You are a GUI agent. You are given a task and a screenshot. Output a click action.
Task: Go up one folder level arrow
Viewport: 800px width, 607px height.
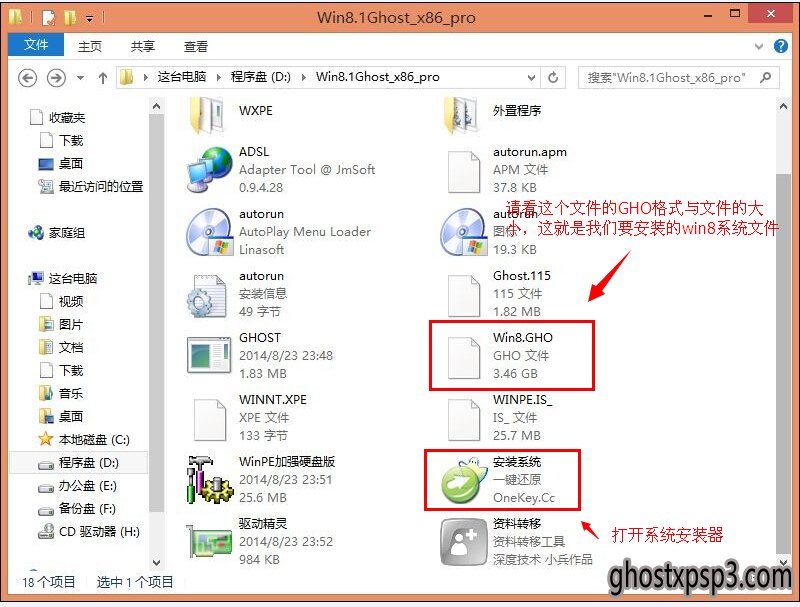[x=103, y=78]
